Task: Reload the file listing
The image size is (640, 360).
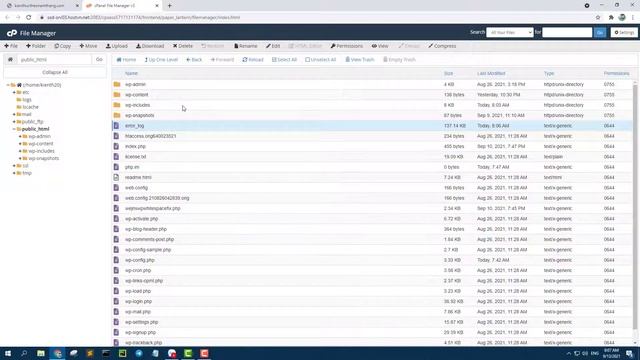Action: point(253,60)
